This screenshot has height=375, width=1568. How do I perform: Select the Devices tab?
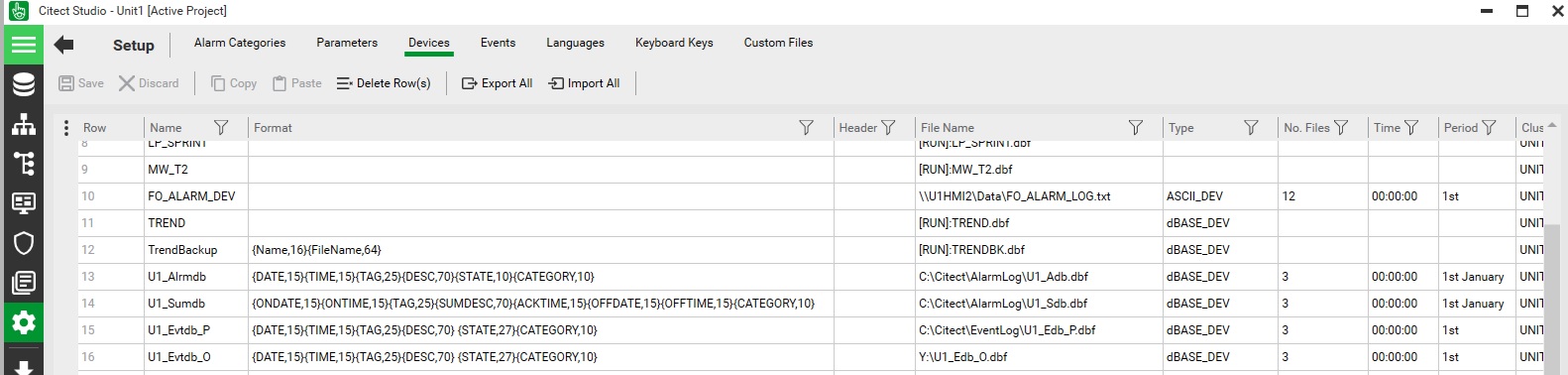(x=429, y=43)
